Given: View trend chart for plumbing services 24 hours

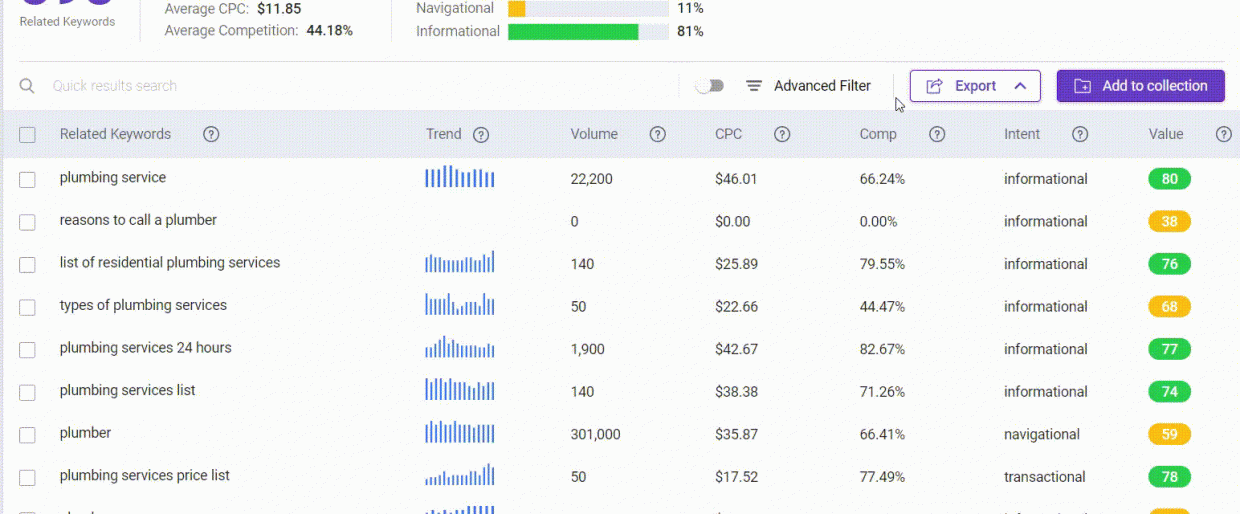Looking at the screenshot, I should pyautogui.click(x=460, y=347).
